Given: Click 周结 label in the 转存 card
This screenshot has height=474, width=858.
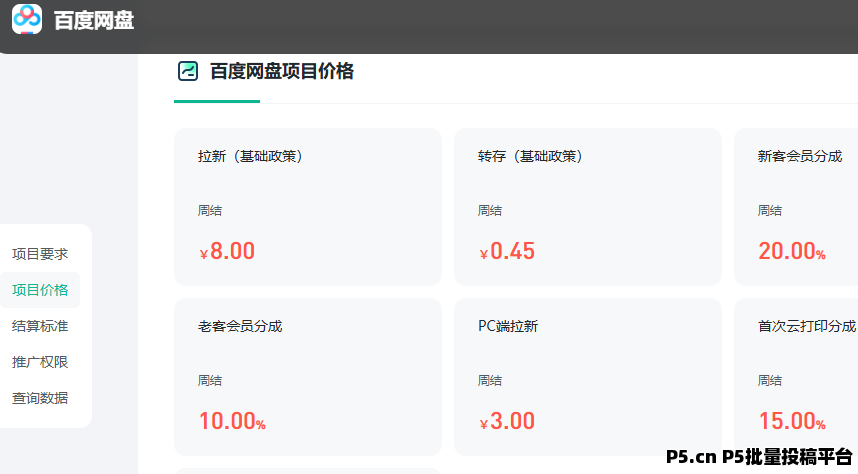Looking at the screenshot, I should tap(490, 211).
